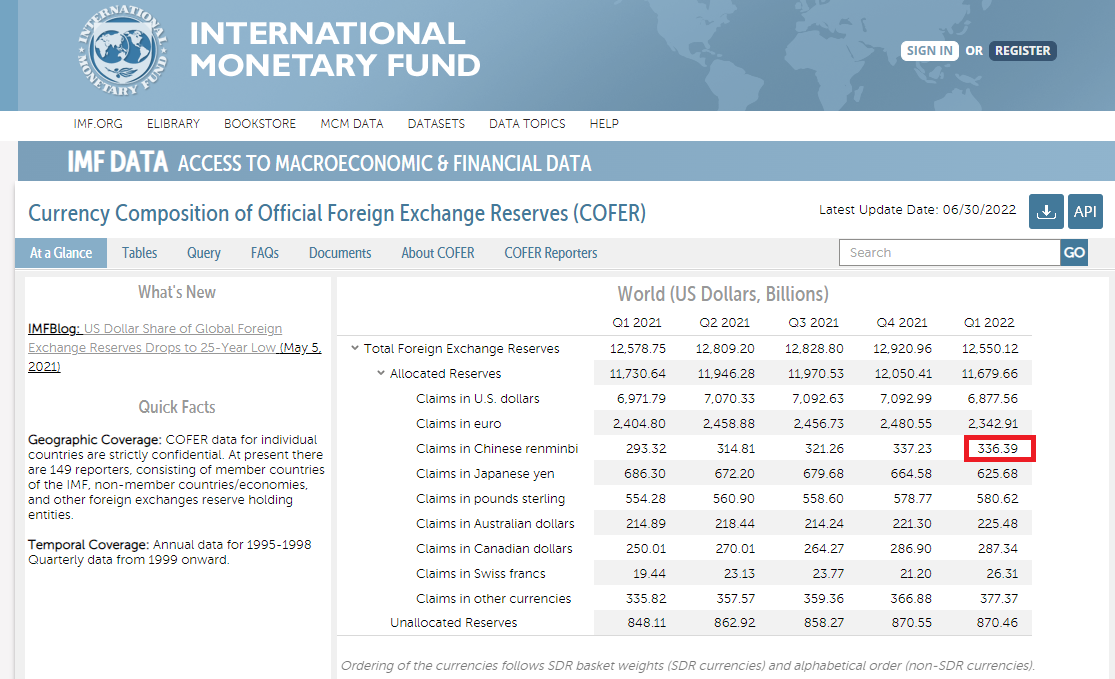The image size is (1115, 679).
Task: Collapse the Allocated Reserves row
Action: (x=381, y=374)
